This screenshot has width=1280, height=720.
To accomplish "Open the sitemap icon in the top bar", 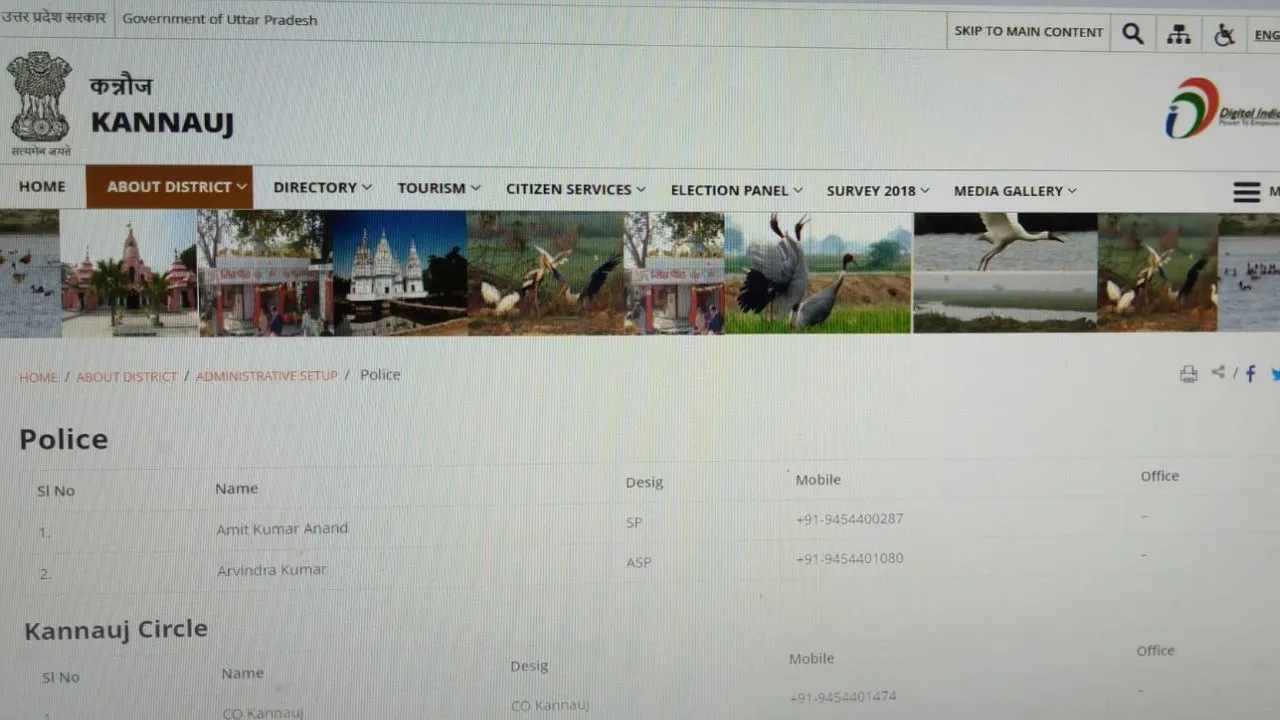I will [1179, 34].
